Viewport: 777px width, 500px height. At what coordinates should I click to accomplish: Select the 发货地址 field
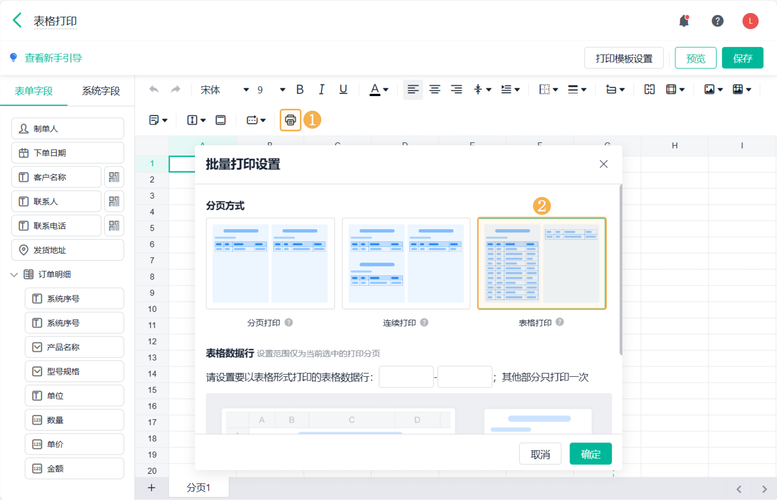tap(67, 250)
